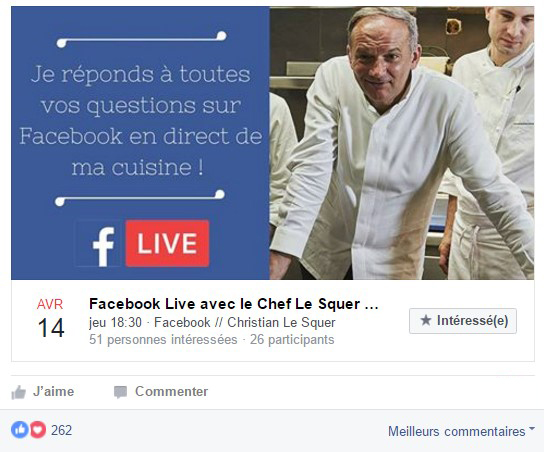
Task: Toggle the Intéressé(e) button
Action: (463, 321)
